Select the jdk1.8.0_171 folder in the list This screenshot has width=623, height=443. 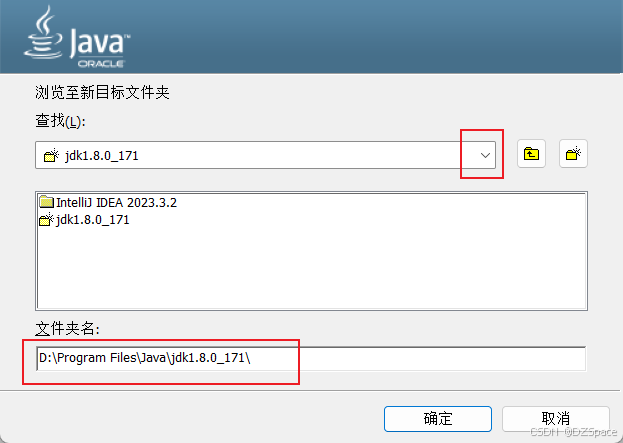[93, 220]
